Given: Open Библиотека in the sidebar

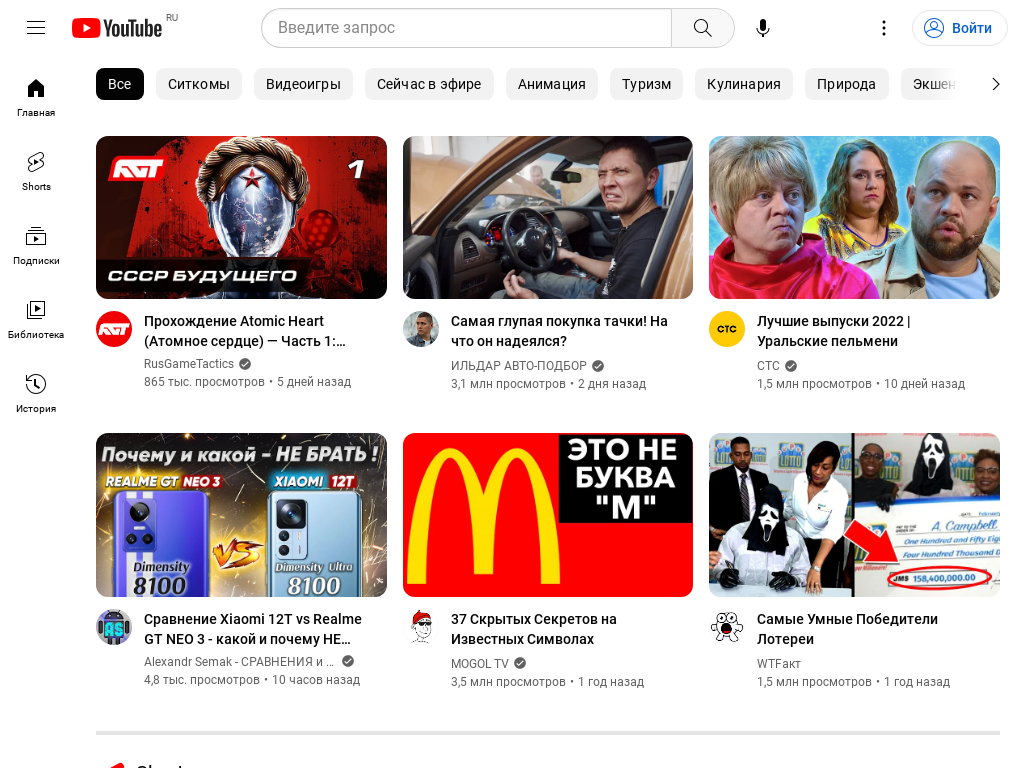Looking at the screenshot, I should (36, 319).
